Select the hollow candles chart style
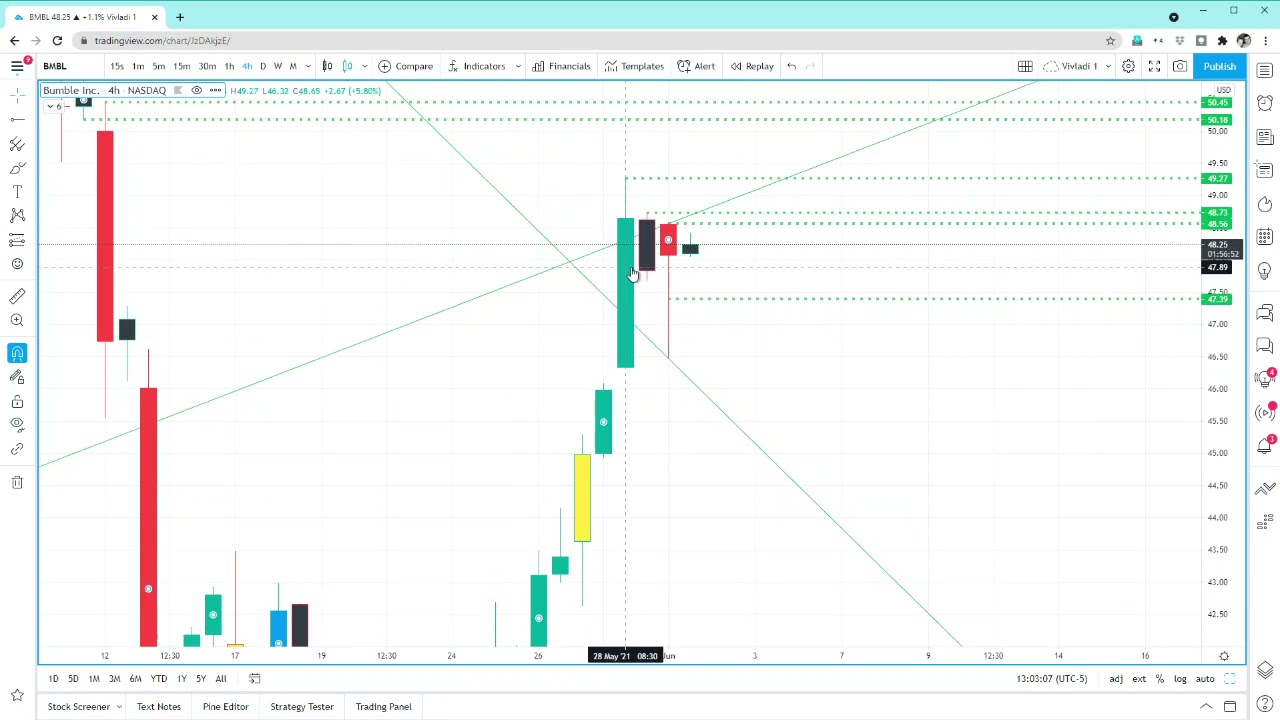The height and width of the screenshot is (720, 1280). click(347, 66)
